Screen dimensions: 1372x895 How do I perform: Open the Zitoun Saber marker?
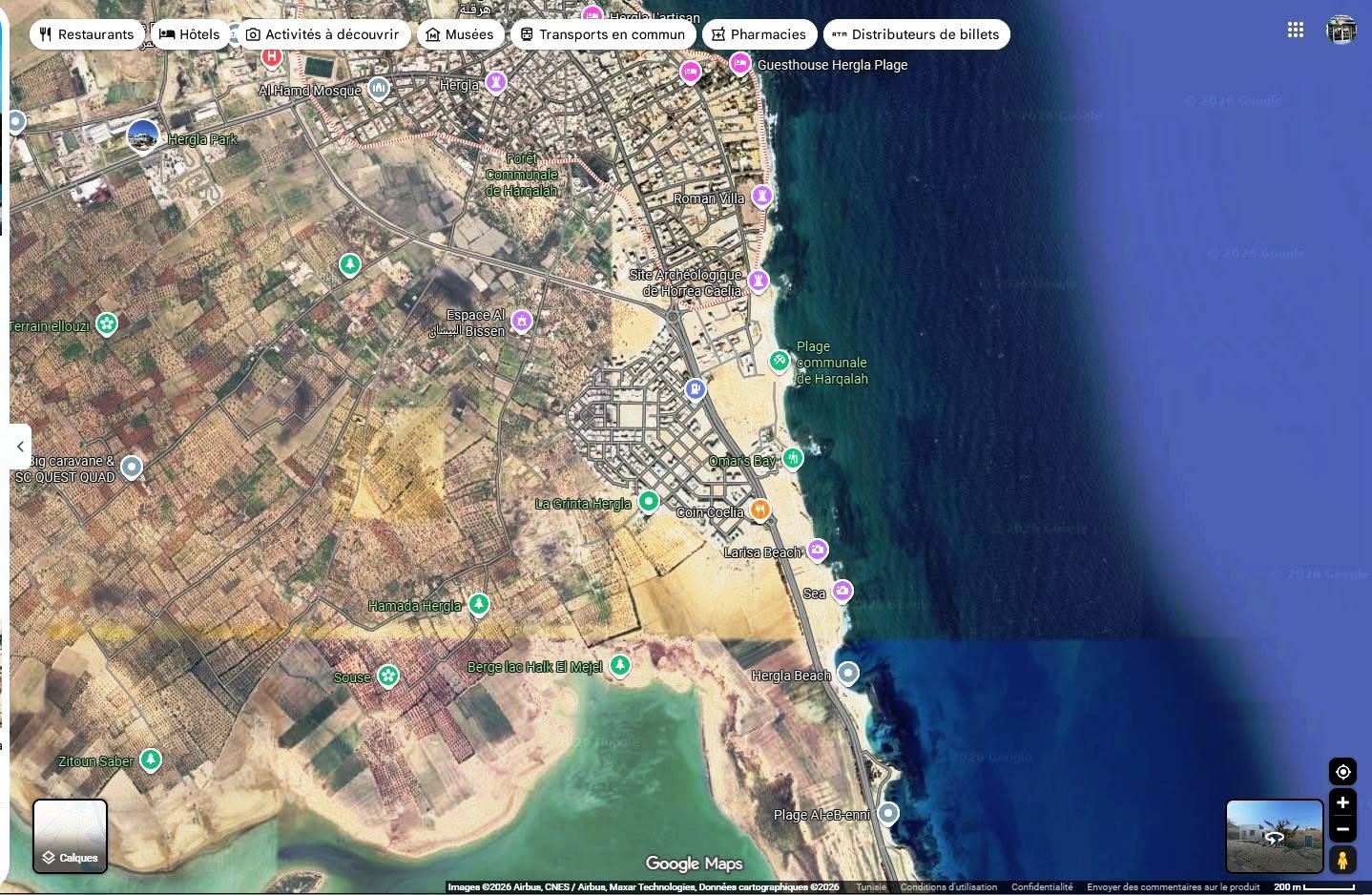[x=151, y=760]
